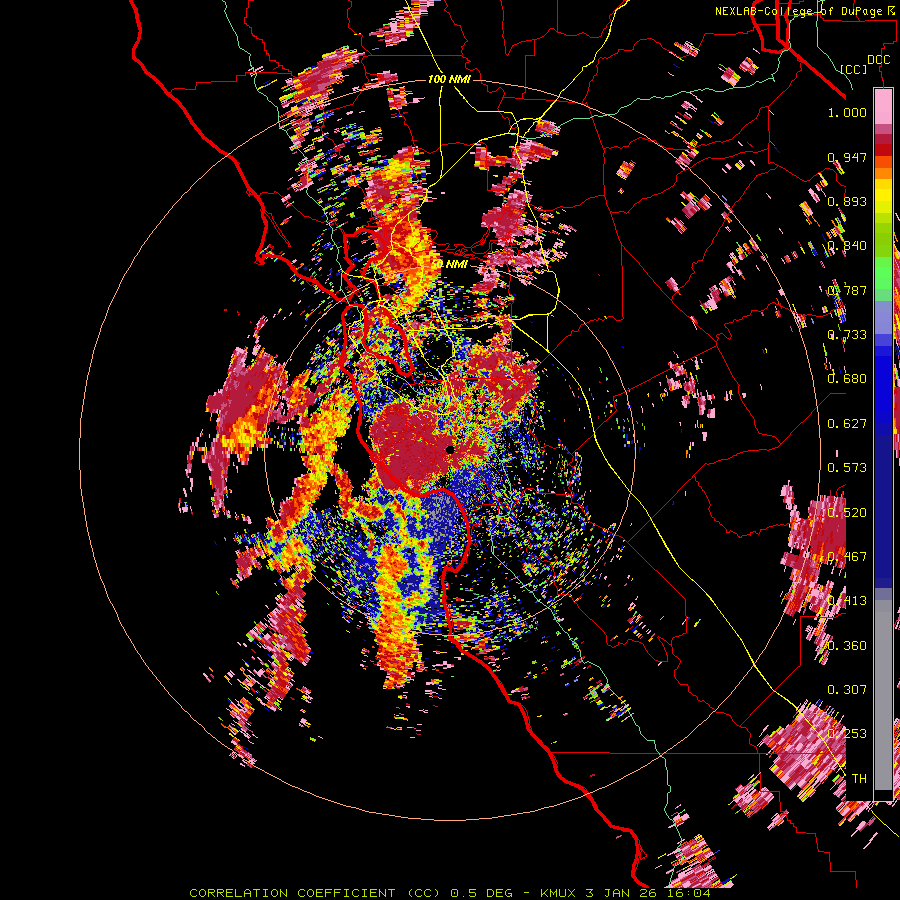Click the TH threshold label on the legend
Viewport: 900px width, 900px height.
click(859, 779)
